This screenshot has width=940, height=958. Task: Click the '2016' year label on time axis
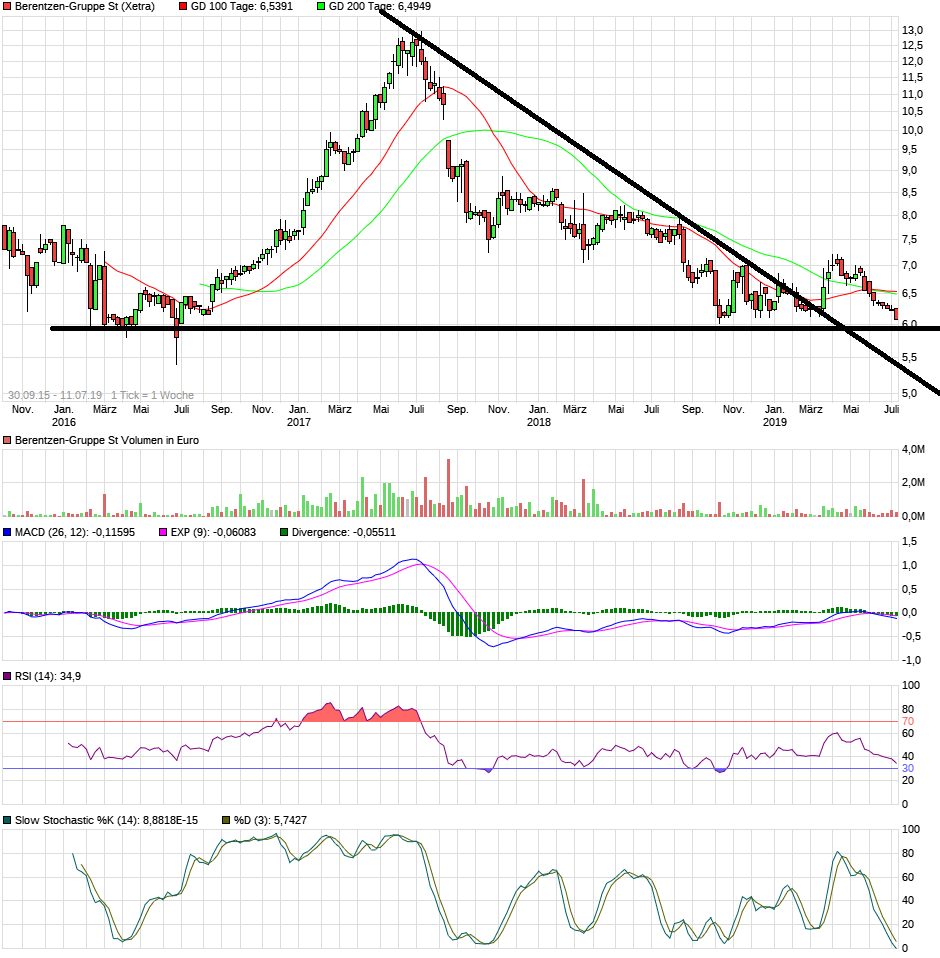pos(64,422)
